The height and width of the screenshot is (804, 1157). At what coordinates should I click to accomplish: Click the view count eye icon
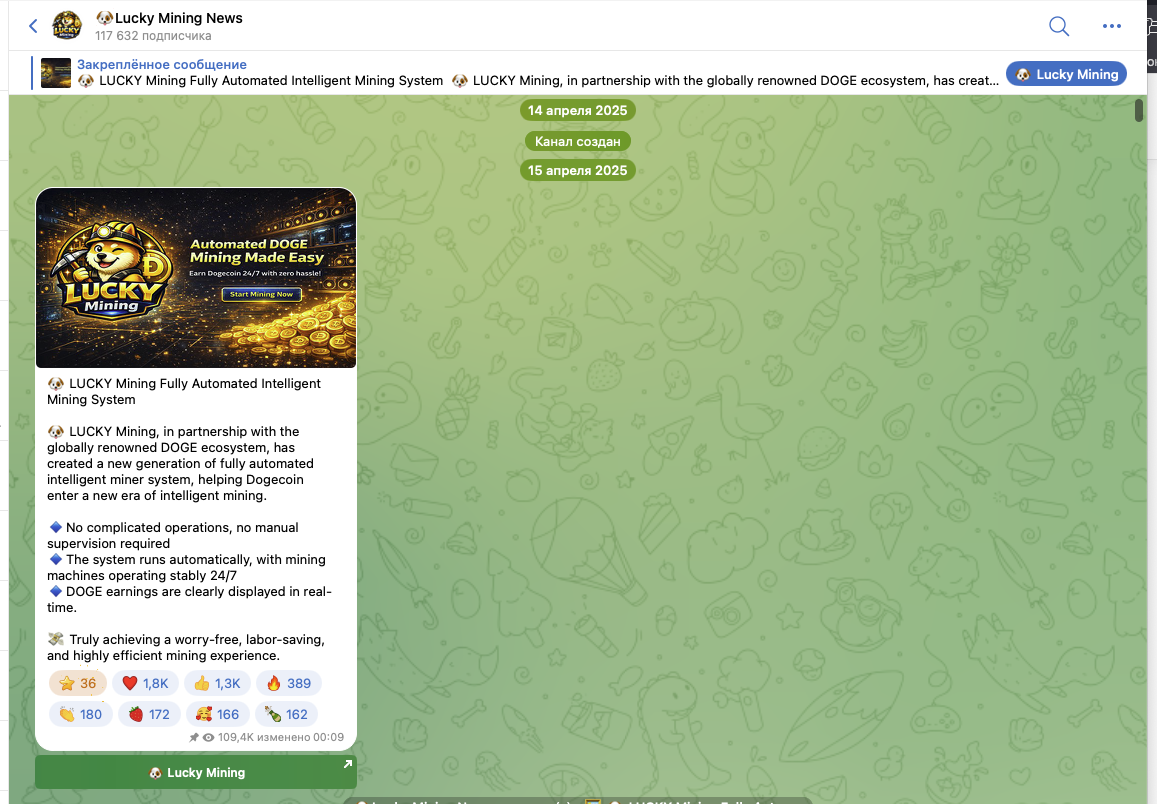[208, 737]
